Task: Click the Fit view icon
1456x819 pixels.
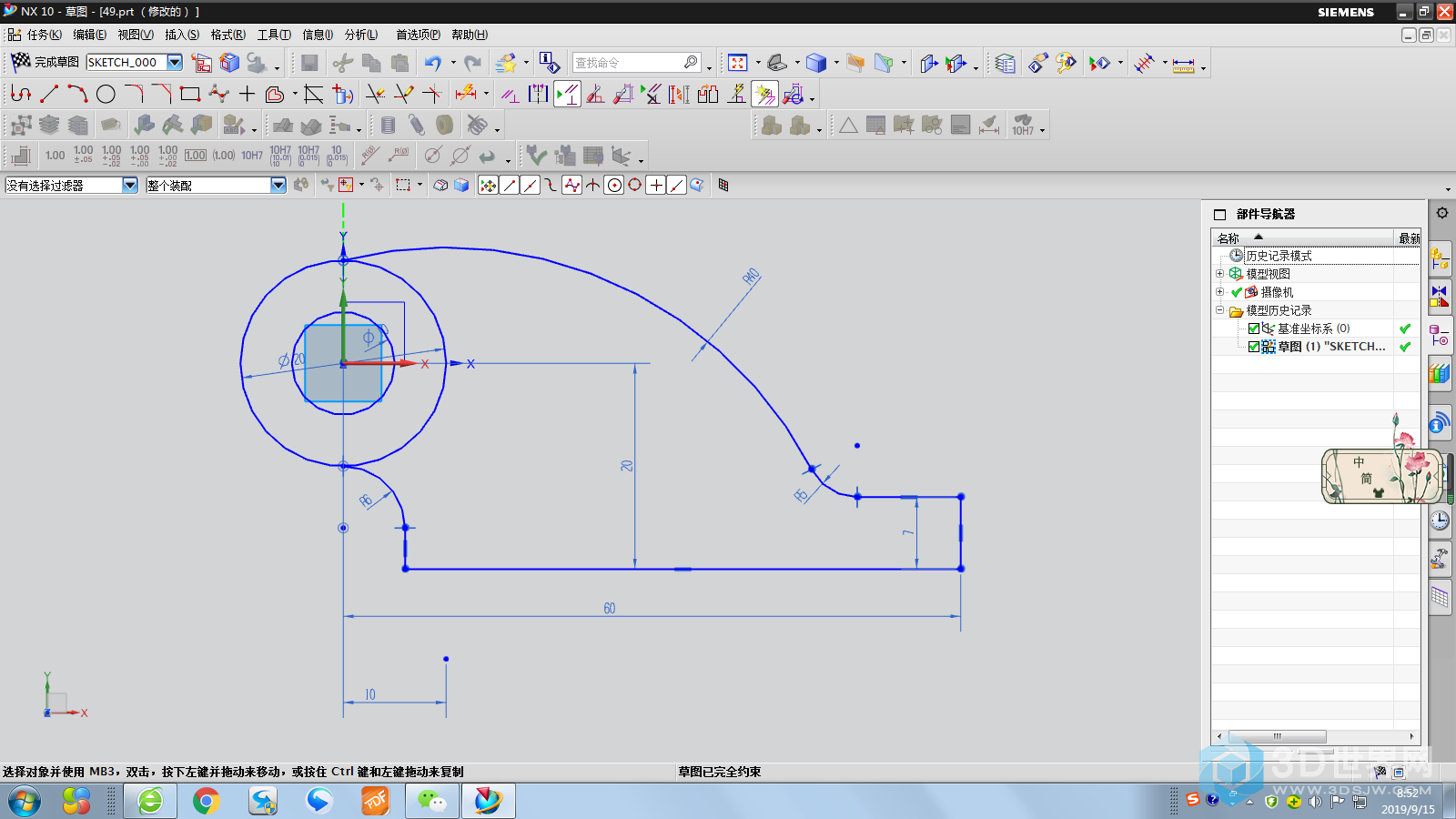Action: click(x=738, y=63)
